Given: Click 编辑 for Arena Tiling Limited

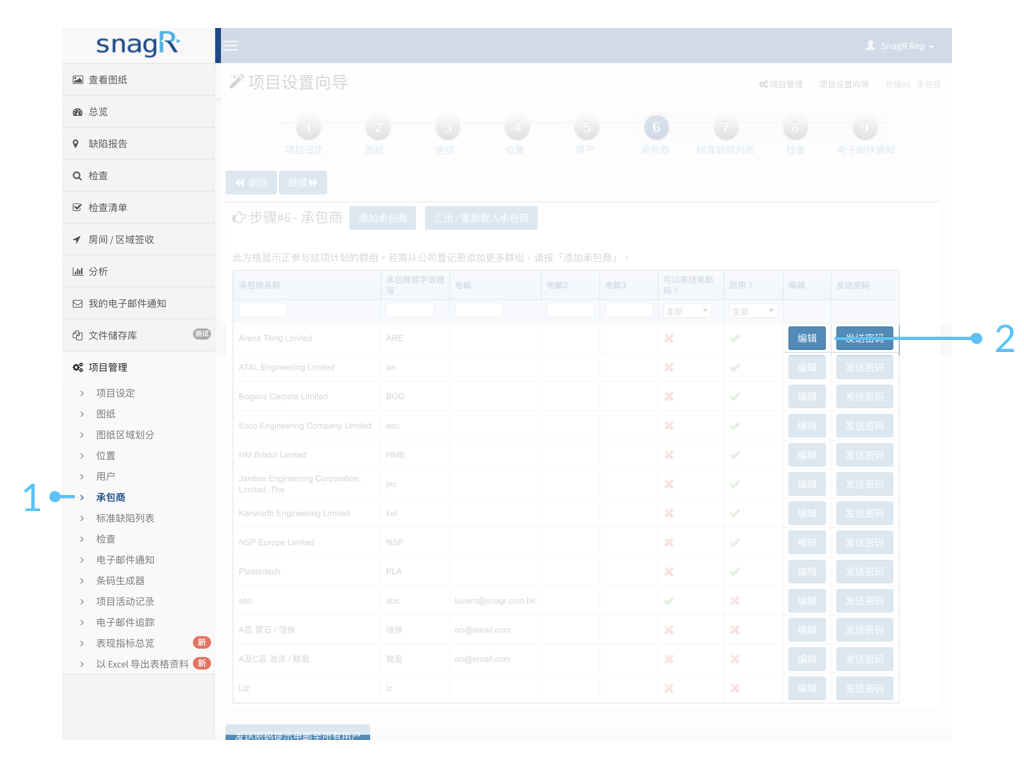Looking at the screenshot, I should point(807,338).
